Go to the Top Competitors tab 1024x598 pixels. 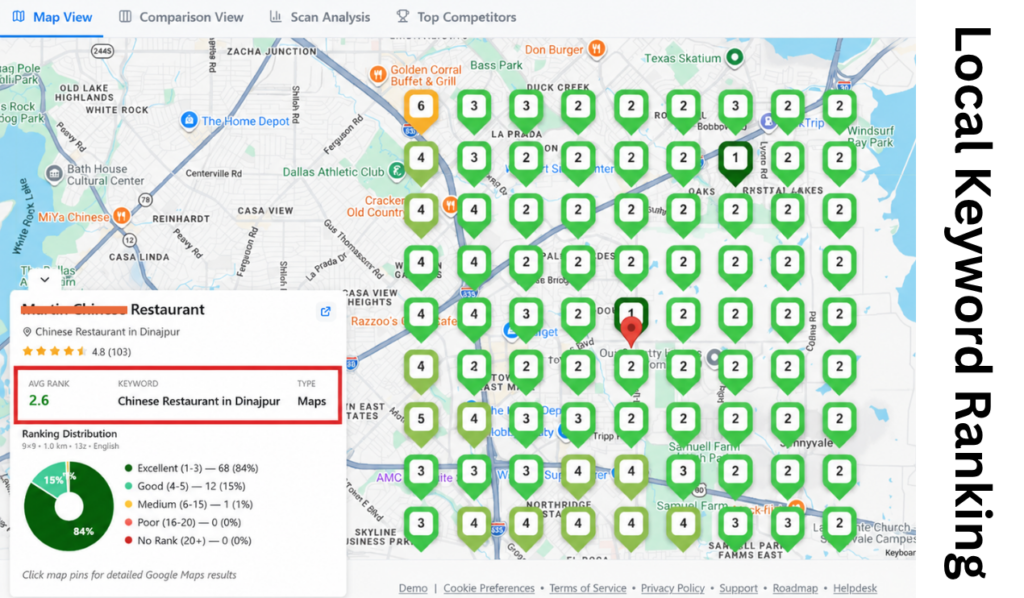(x=456, y=17)
